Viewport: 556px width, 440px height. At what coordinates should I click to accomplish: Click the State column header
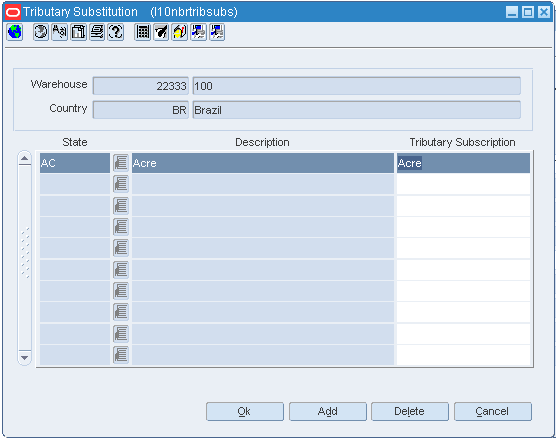pyautogui.click(x=75, y=142)
